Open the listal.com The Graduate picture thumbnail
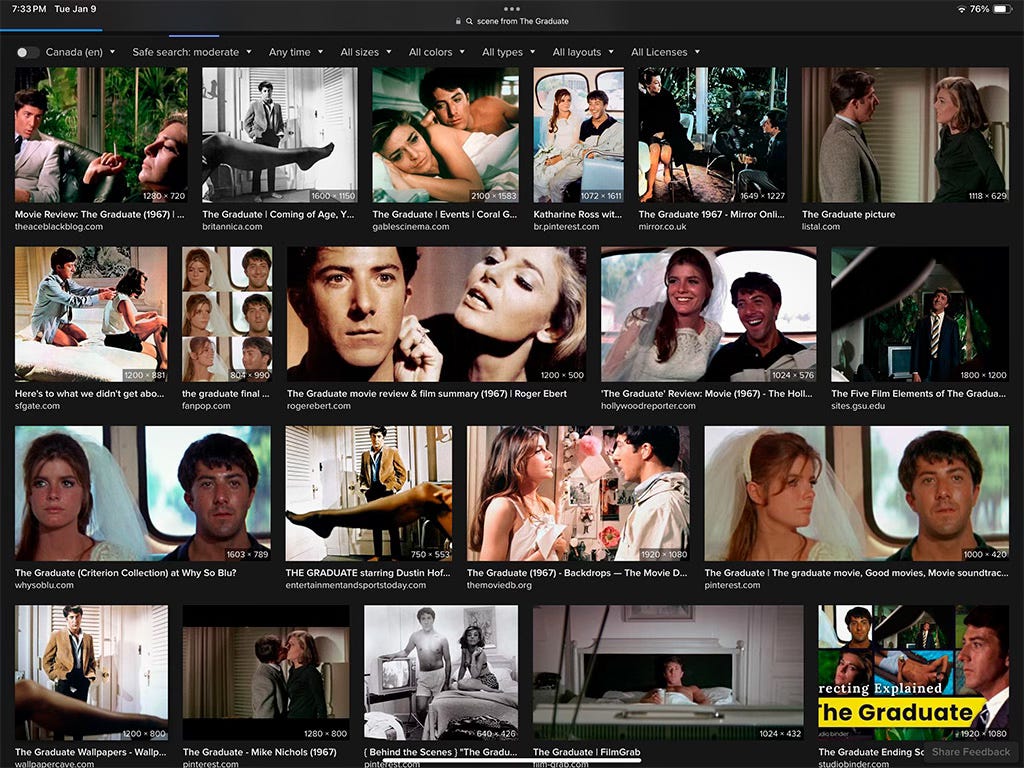Image resolution: width=1024 pixels, height=768 pixels. pos(905,135)
